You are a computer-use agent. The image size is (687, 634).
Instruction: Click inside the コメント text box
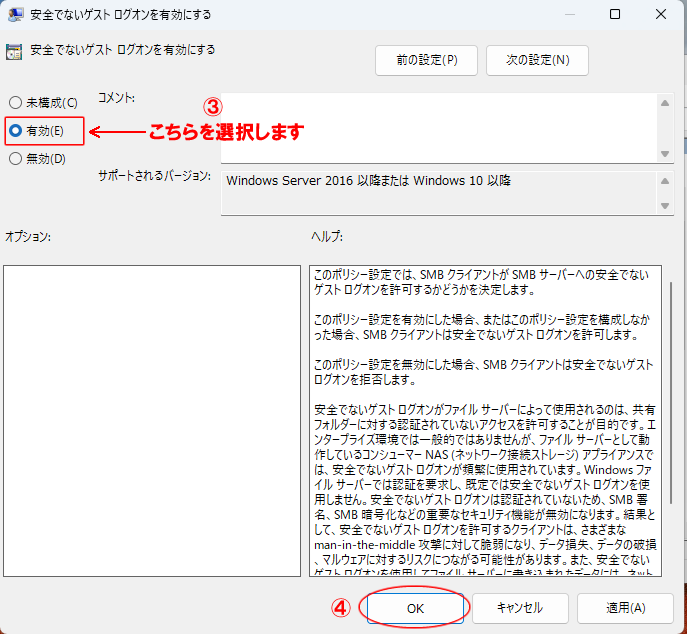[438, 128]
